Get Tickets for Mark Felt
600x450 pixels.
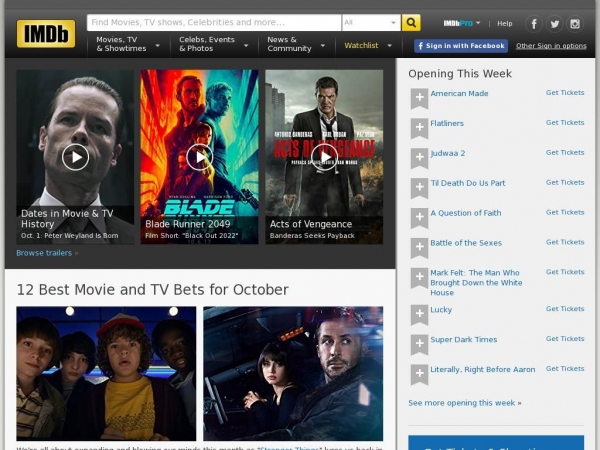click(x=565, y=272)
